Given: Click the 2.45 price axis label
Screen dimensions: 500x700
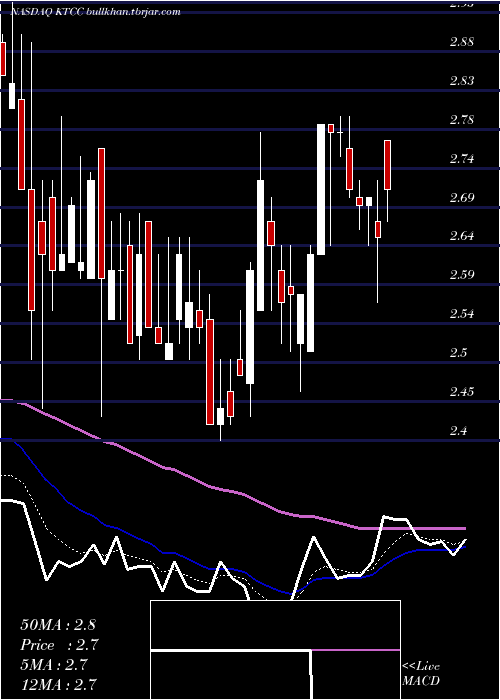Looking at the screenshot, I should click(462, 392).
